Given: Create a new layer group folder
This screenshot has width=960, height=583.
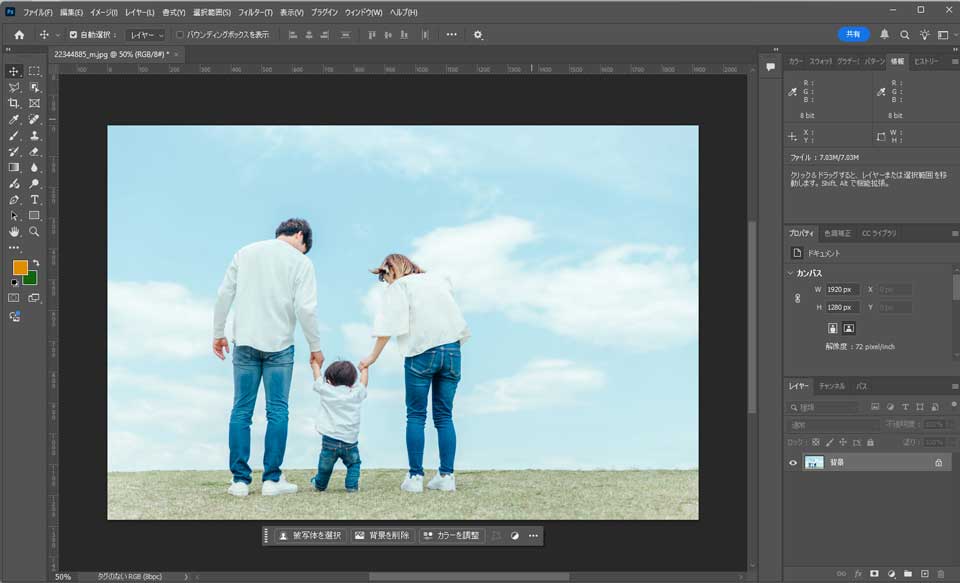Looking at the screenshot, I should click(908, 574).
